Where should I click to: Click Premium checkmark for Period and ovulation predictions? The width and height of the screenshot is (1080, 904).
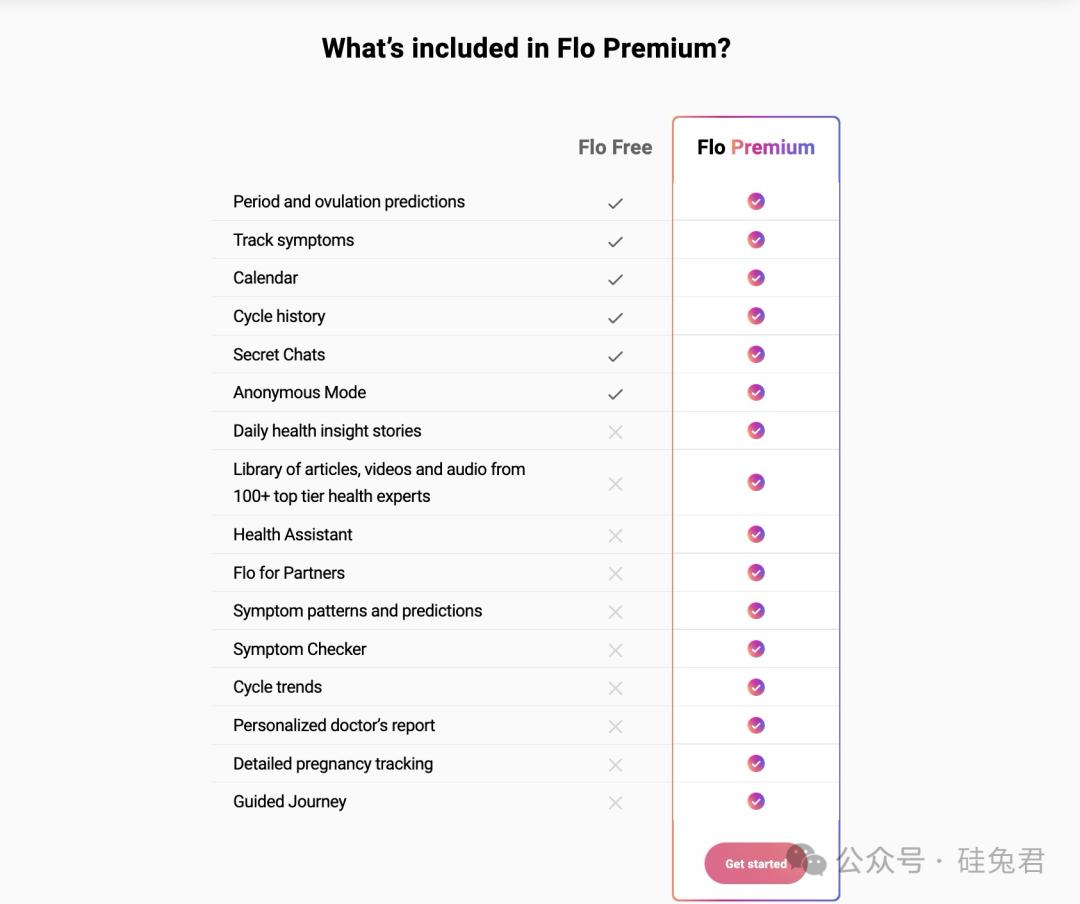click(756, 201)
